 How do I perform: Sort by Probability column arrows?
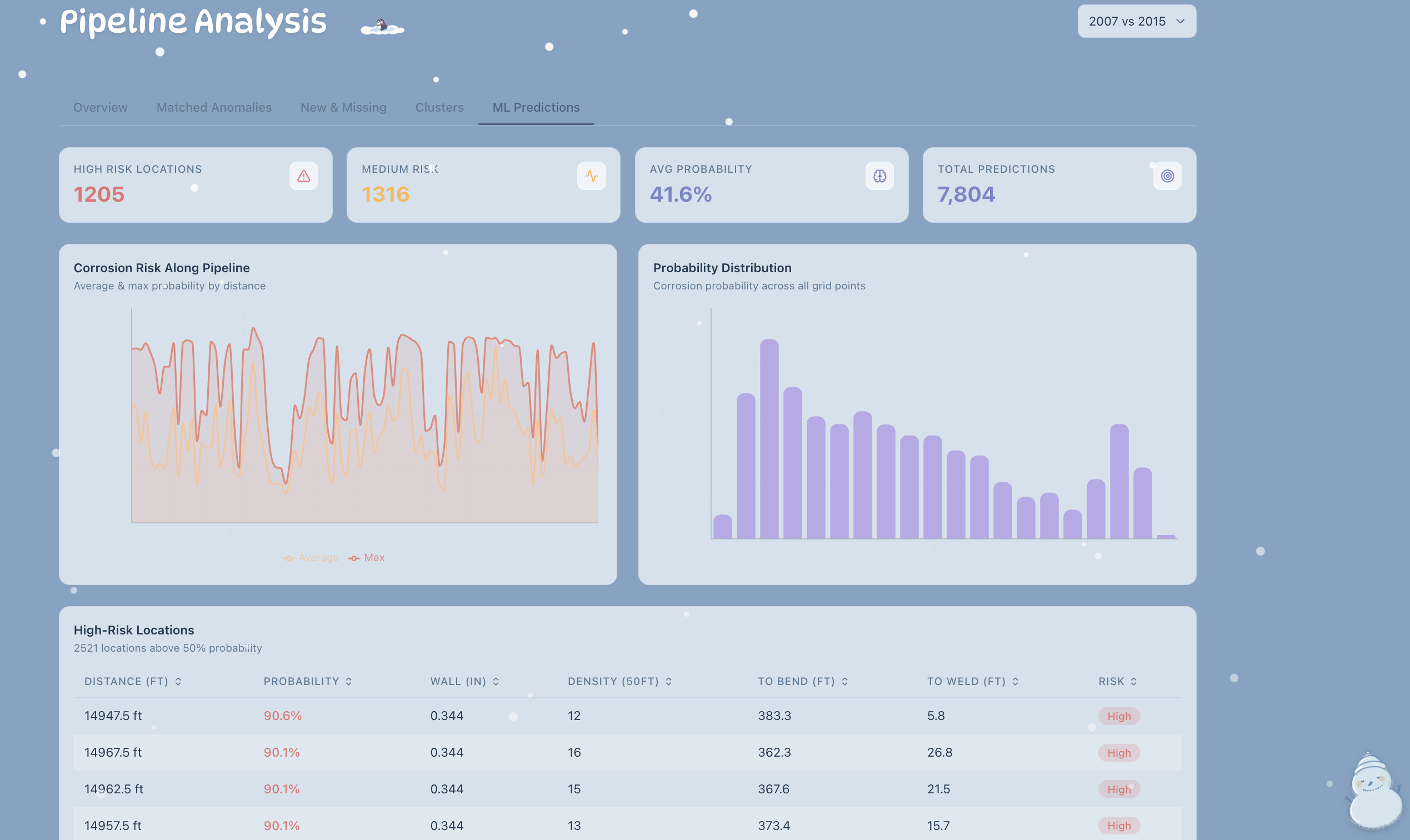point(349,682)
